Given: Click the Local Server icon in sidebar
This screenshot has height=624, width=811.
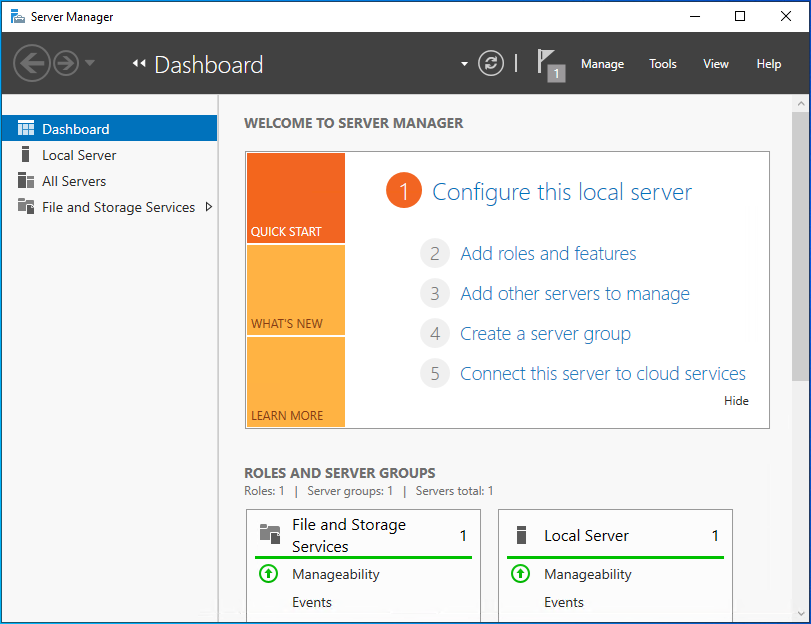Looking at the screenshot, I should tap(25, 154).
